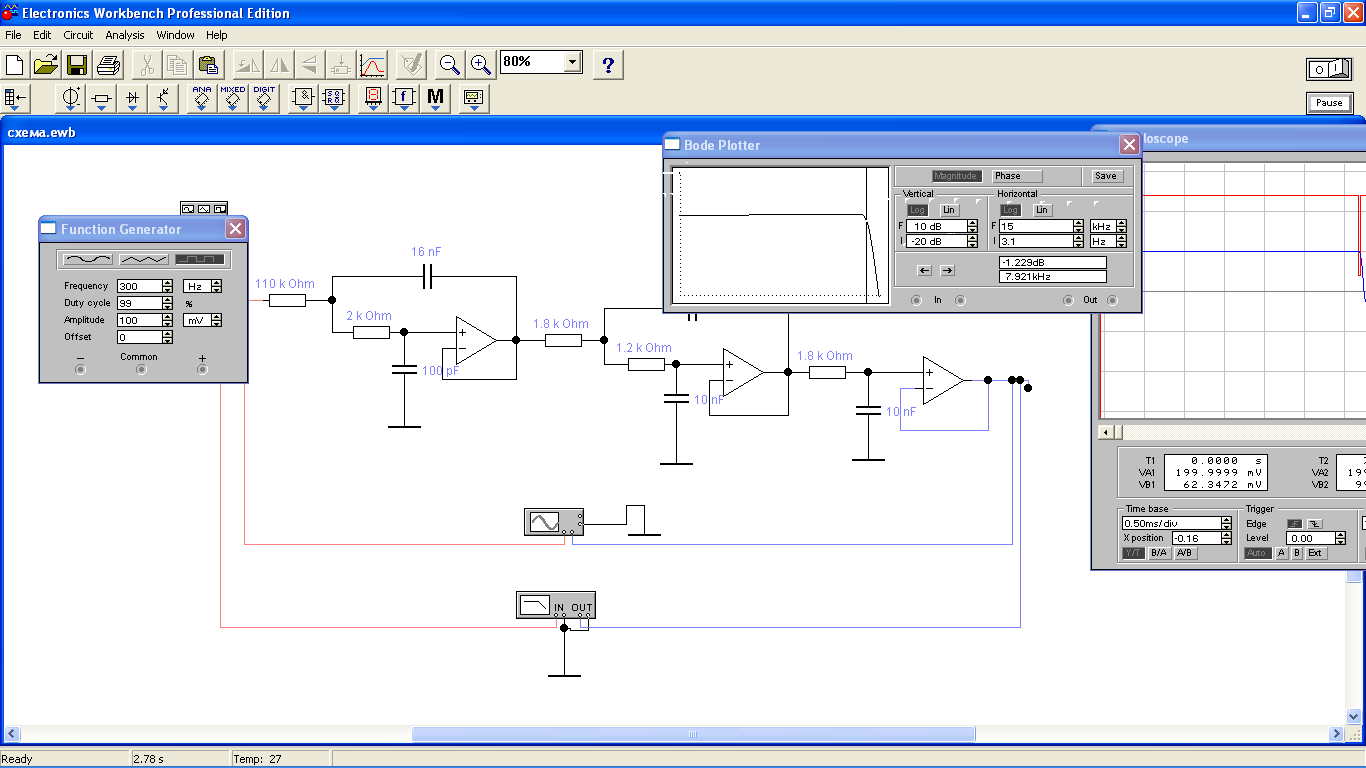Adjust oscilloscope time base stepper

pyautogui.click(x=1227, y=523)
